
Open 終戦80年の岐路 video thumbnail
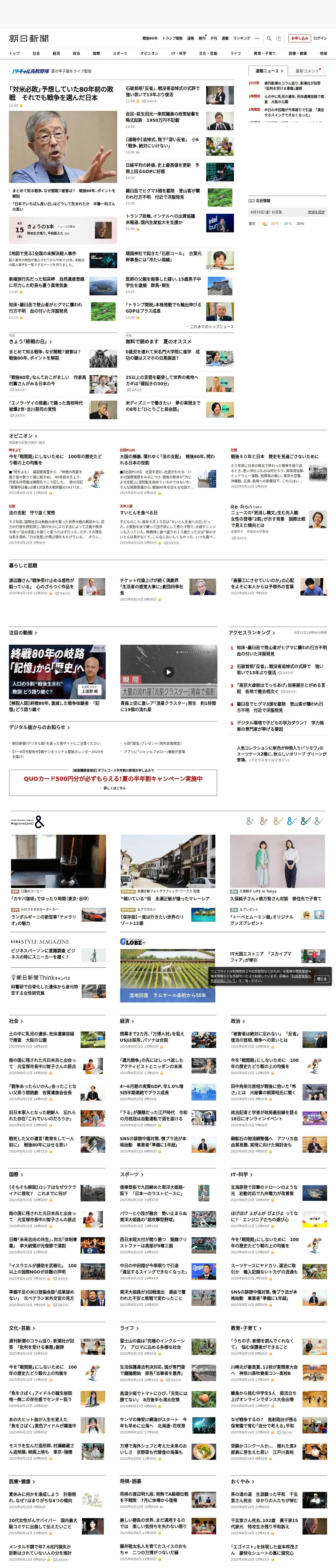click(x=57, y=672)
